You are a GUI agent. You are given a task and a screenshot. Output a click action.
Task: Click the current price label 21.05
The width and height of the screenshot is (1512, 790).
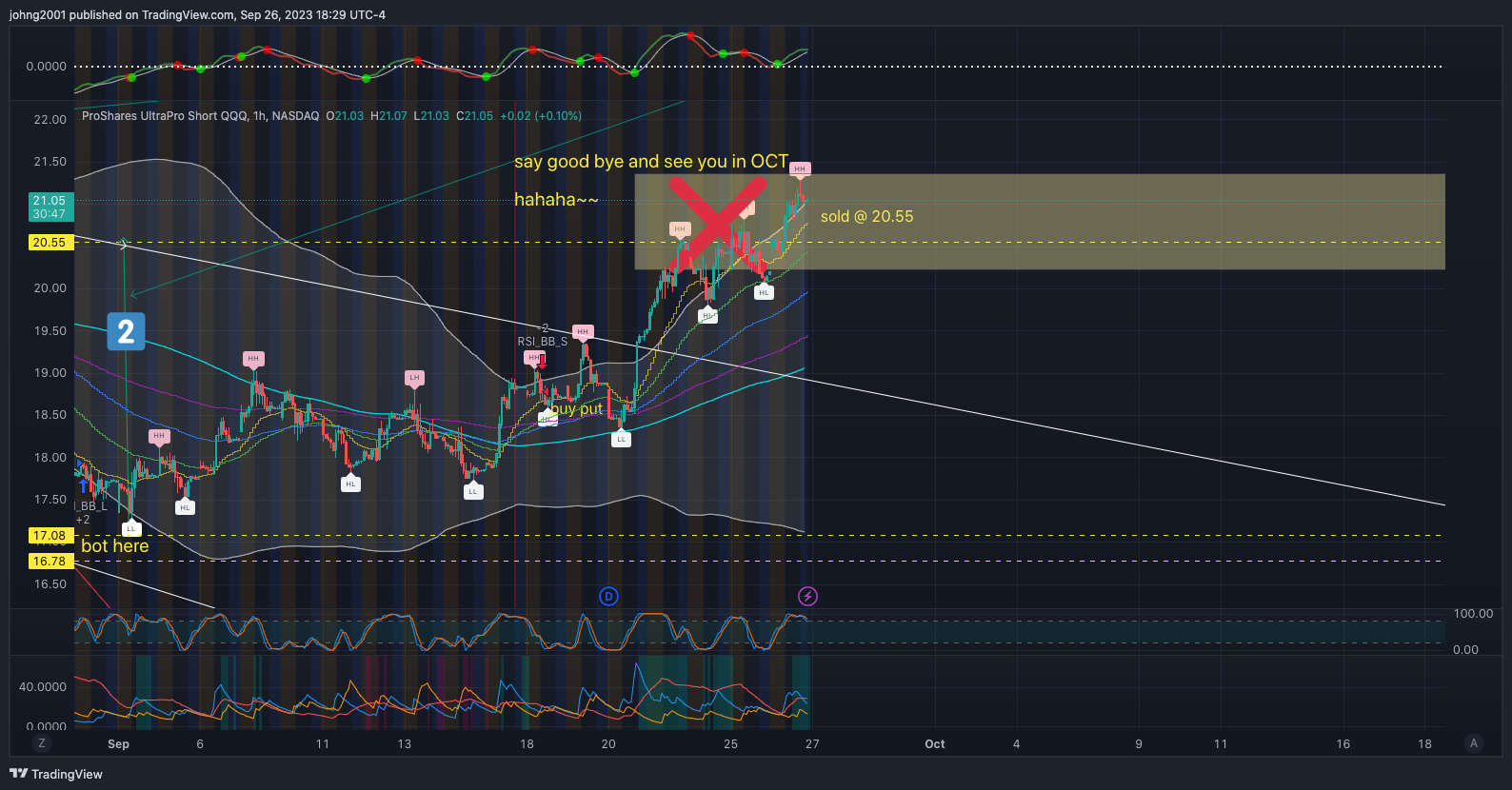(x=50, y=201)
